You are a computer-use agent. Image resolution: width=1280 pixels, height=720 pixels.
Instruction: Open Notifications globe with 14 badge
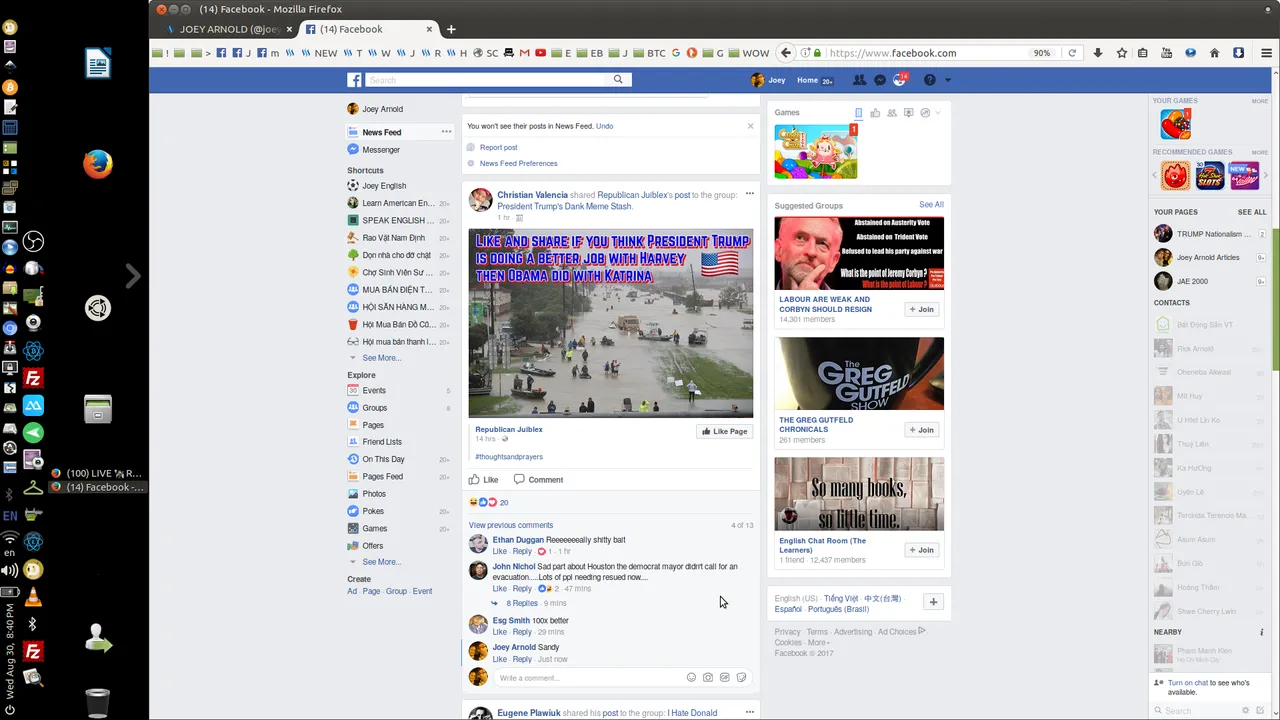[x=900, y=80]
